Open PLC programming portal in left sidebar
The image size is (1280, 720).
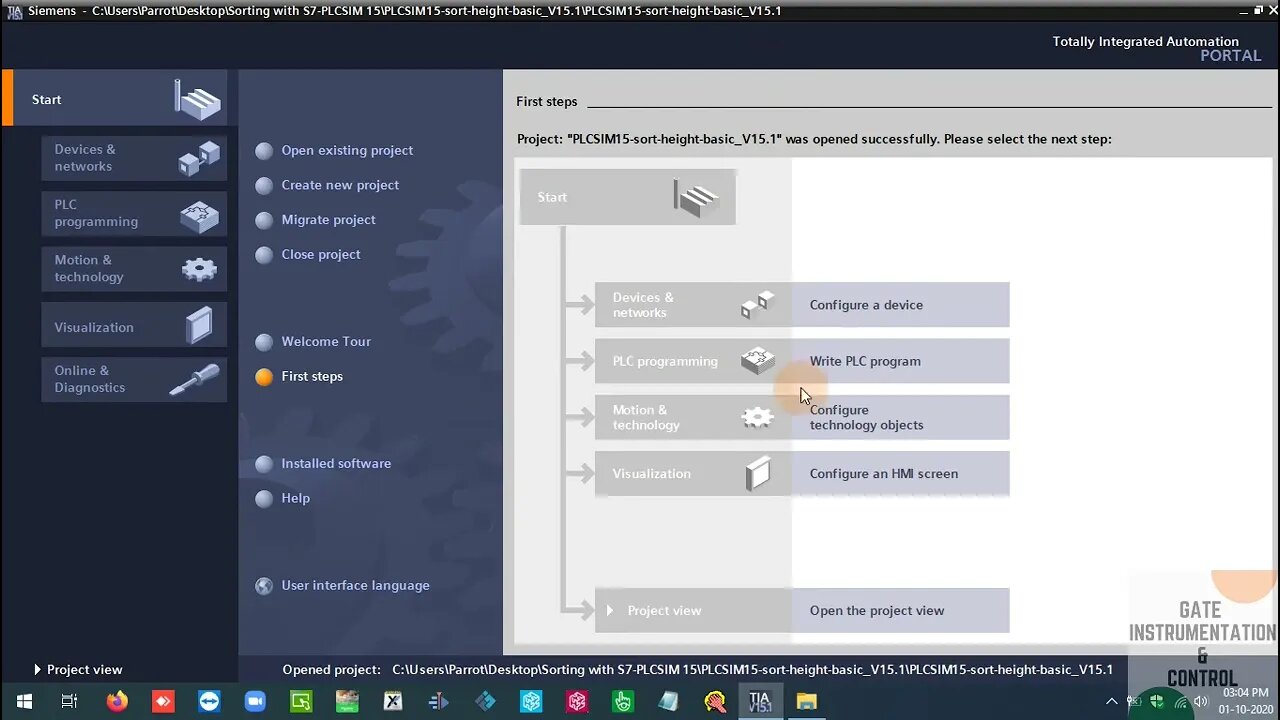134,213
